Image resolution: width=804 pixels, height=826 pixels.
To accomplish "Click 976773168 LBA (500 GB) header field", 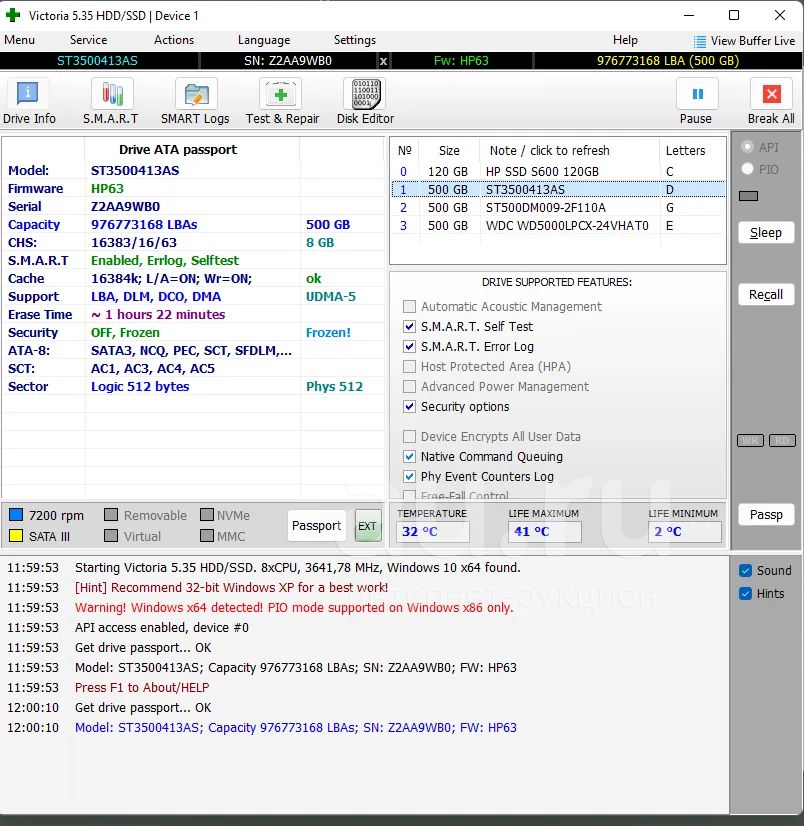I will tap(668, 61).
